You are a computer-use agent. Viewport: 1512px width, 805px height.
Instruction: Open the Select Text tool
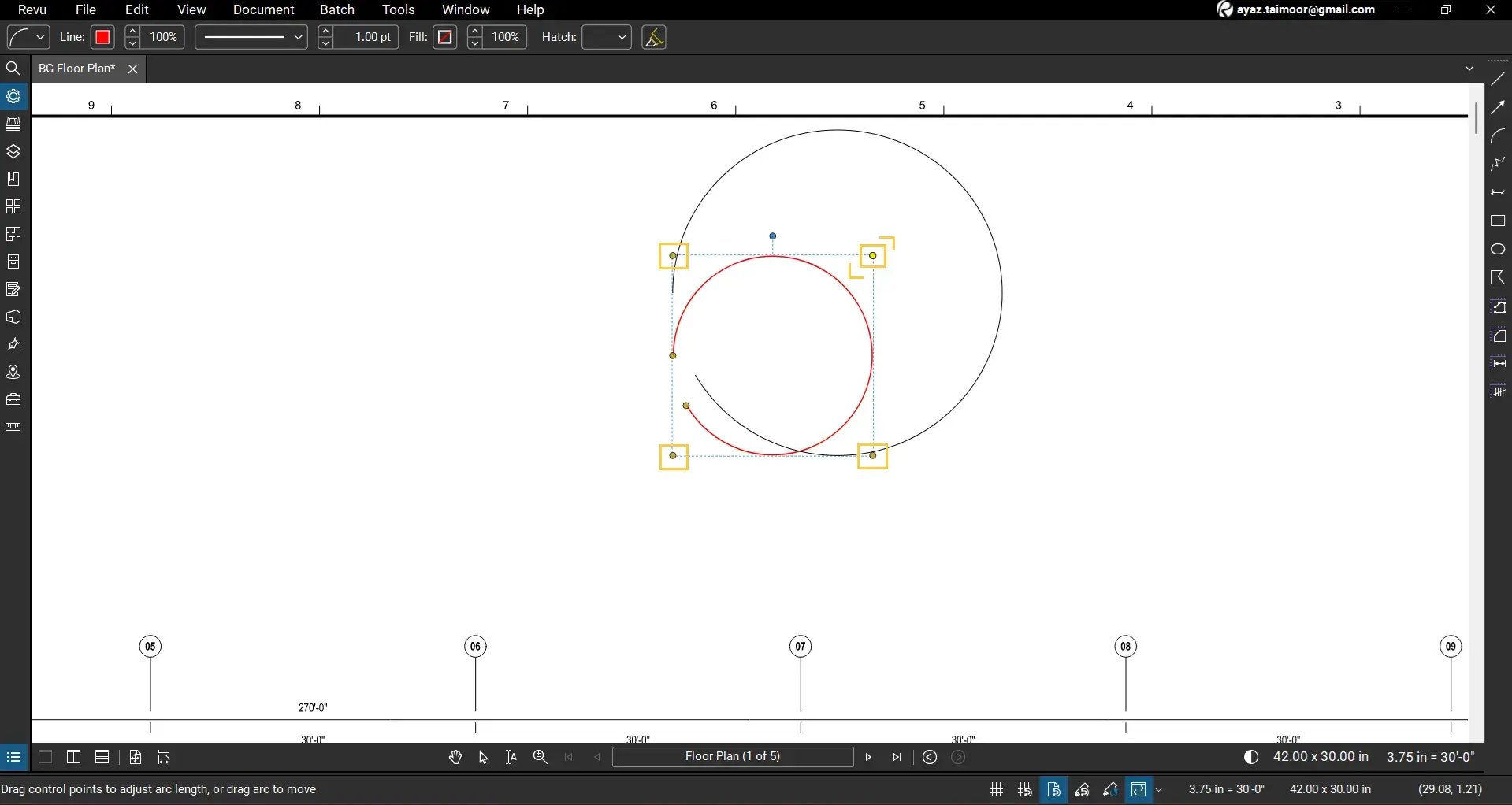tap(511, 757)
